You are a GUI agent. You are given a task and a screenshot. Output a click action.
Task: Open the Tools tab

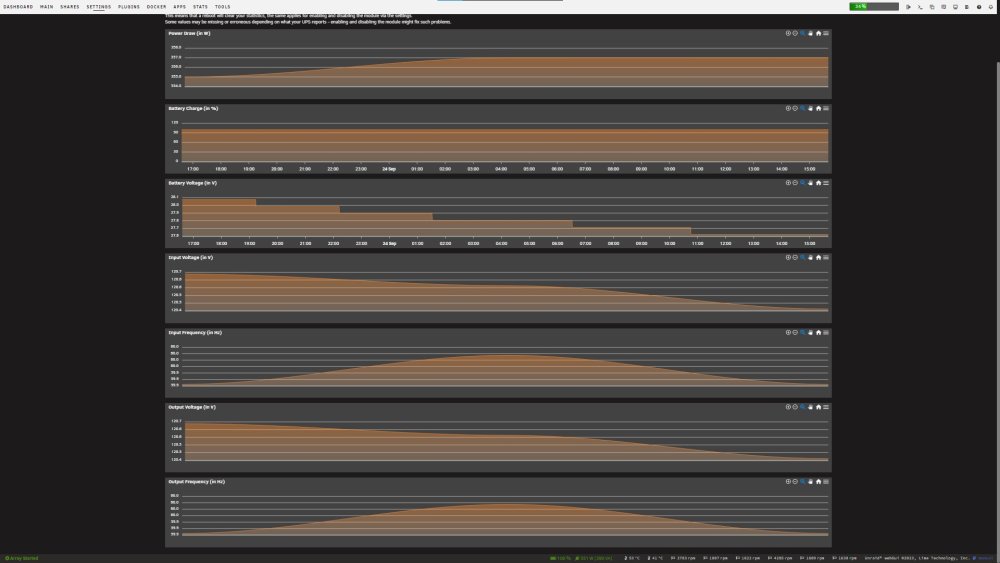(x=223, y=6)
